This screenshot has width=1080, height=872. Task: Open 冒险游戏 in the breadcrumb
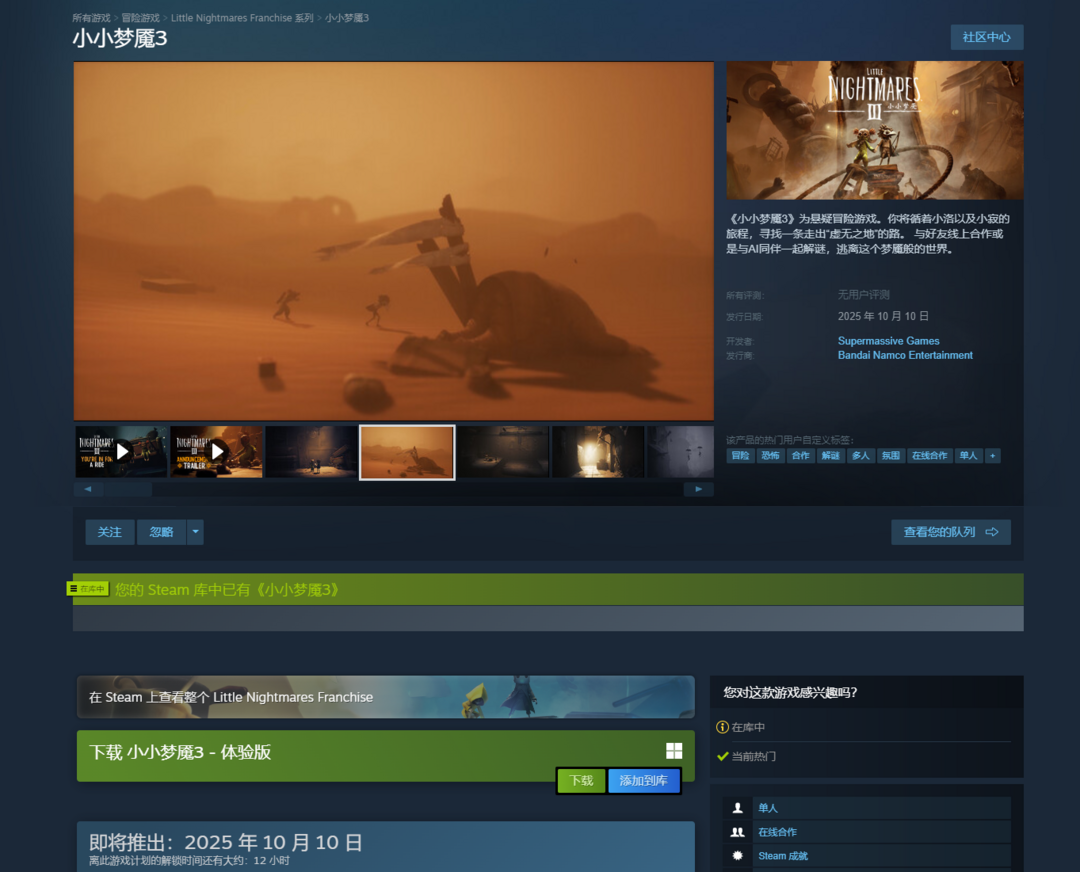(141, 18)
